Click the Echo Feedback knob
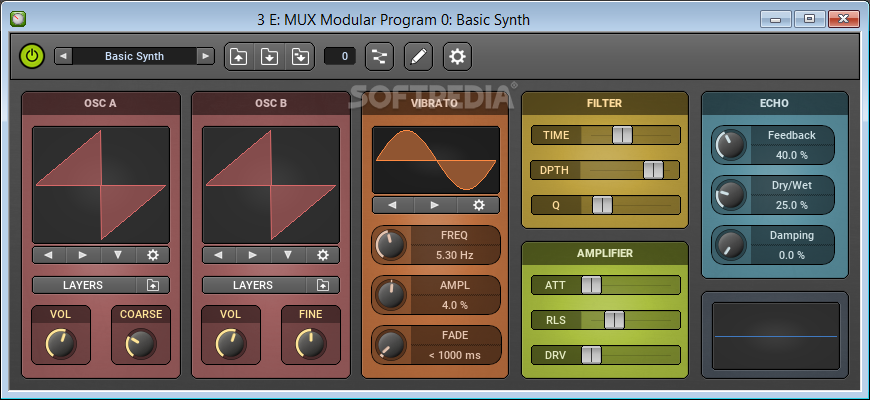The image size is (870, 400). [731, 145]
